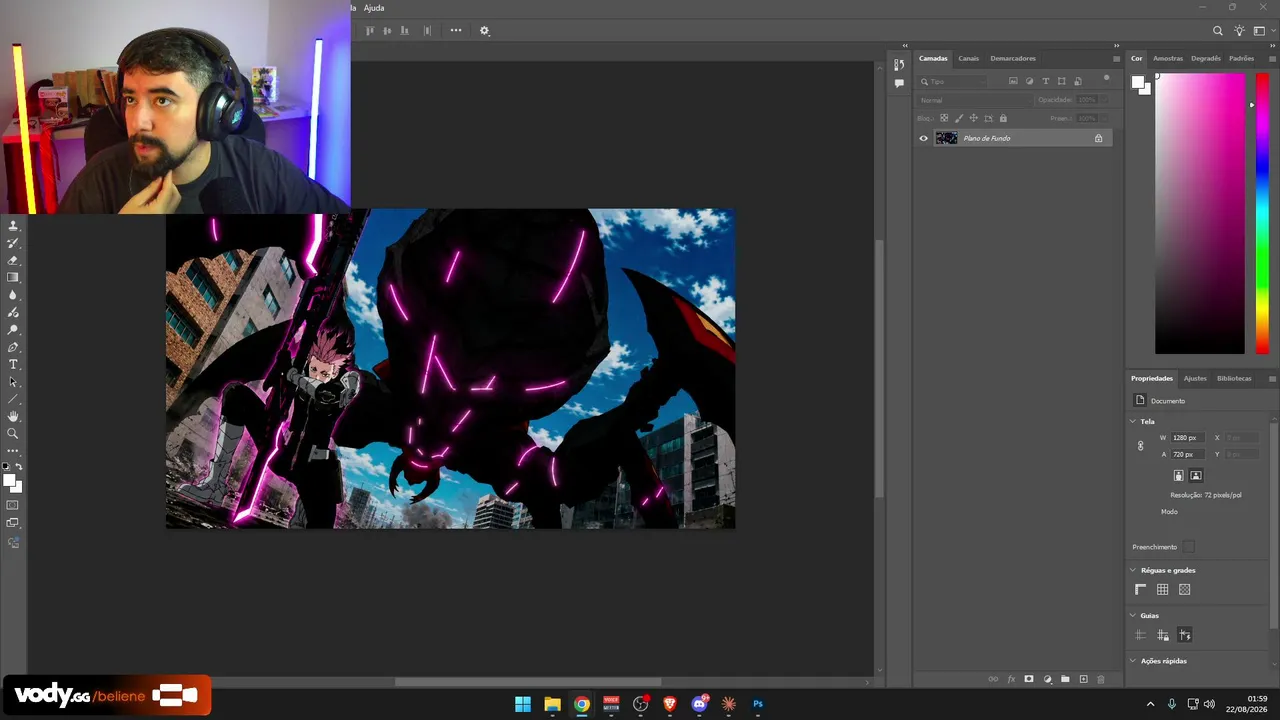Open the workspace switcher icon
The image size is (1280, 720).
pos(1259,31)
